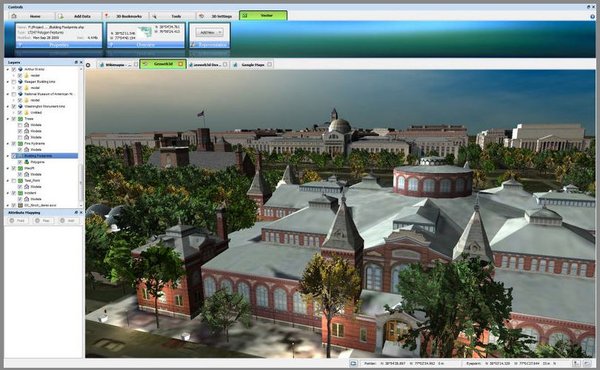Click the Representation panel header
This screenshot has height=370, width=600.
coord(209,45)
